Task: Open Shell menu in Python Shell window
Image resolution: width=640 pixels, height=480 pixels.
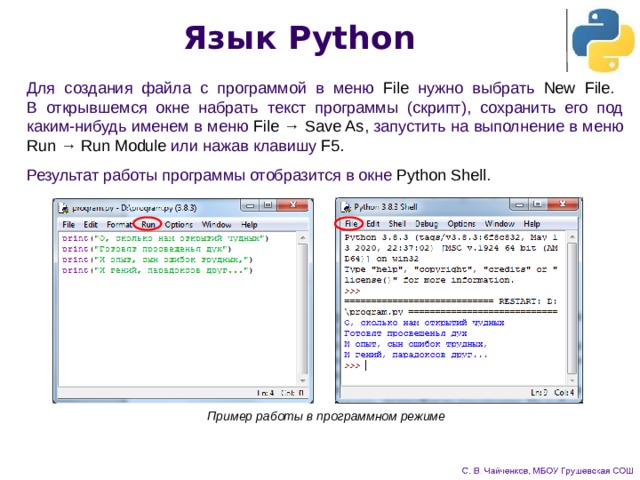Action: (397, 224)
